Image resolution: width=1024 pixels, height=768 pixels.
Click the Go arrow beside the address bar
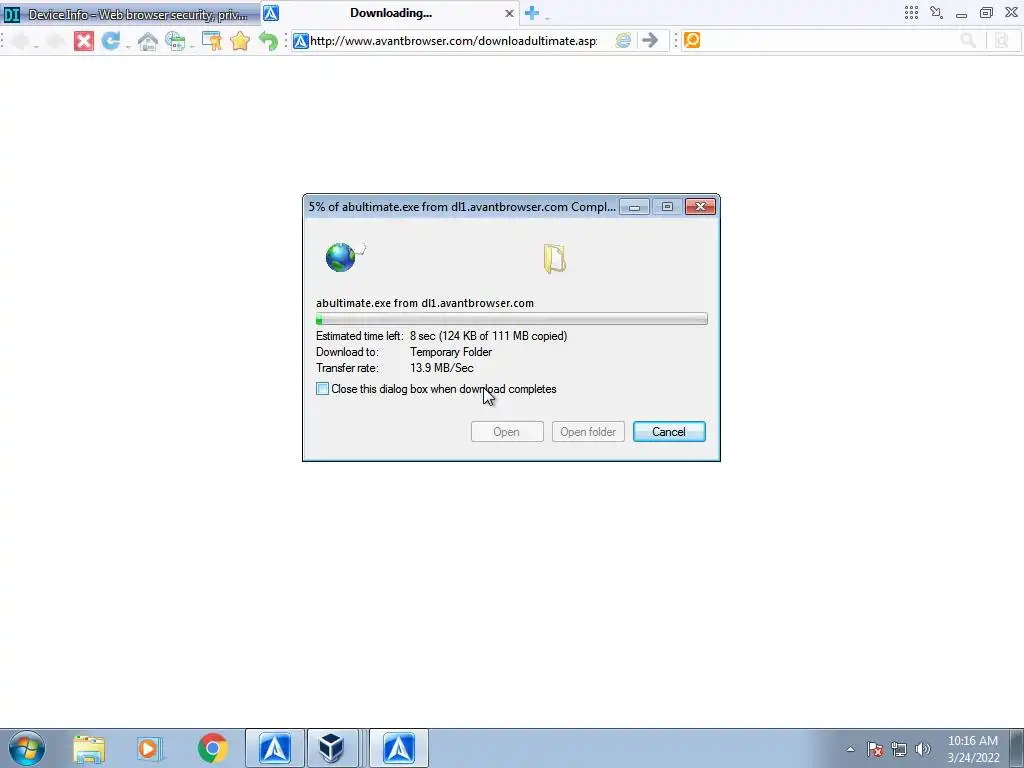tap(650, 40)
